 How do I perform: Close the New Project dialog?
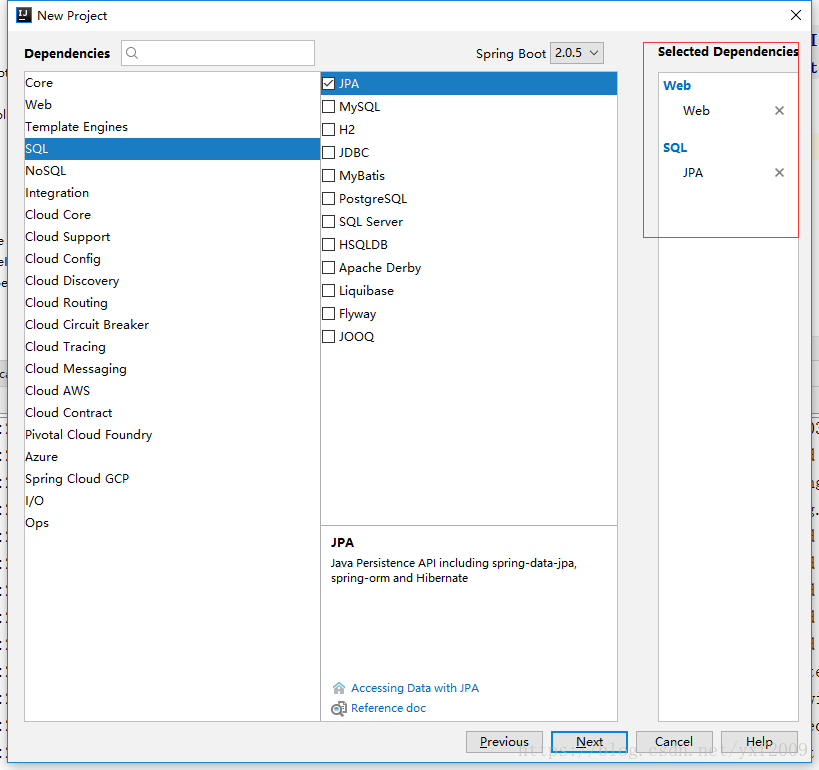[795, 15]
